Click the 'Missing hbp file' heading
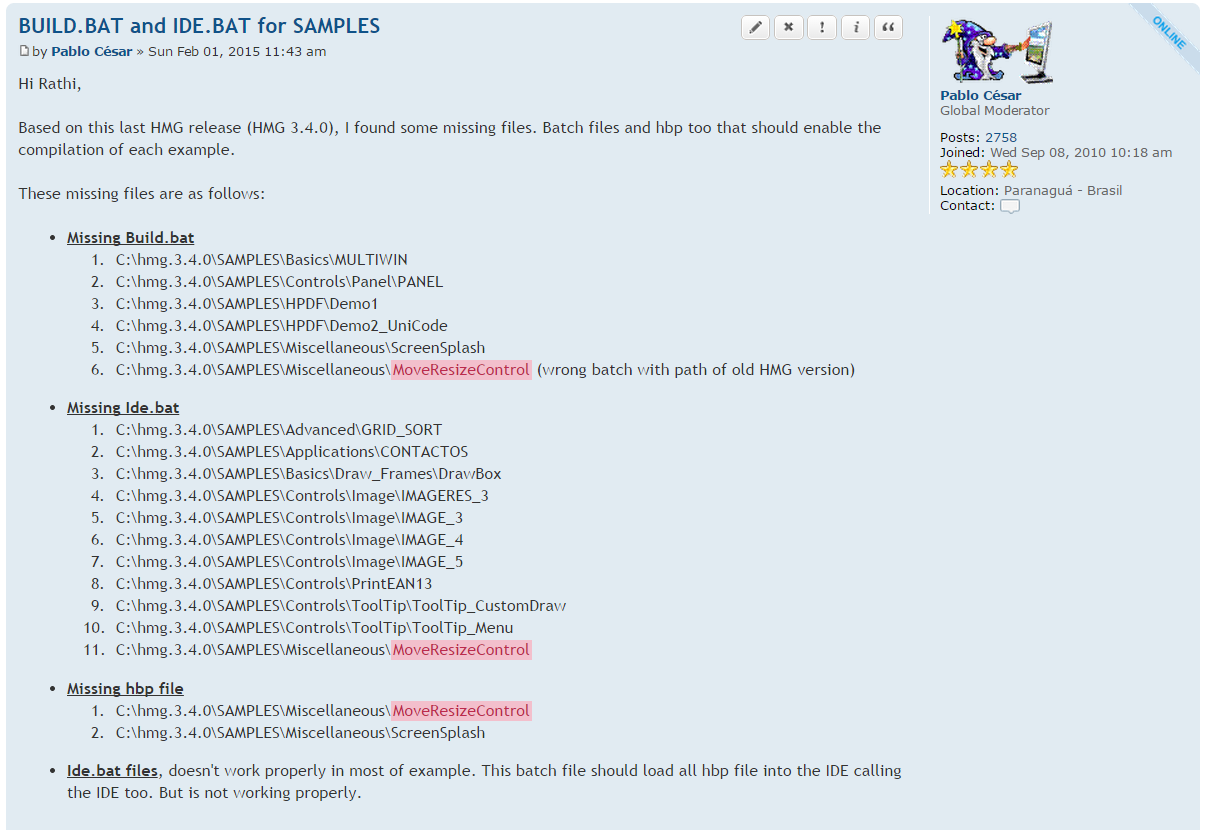The height and width of the screenshot is (830, 1206). click(125, 689)
